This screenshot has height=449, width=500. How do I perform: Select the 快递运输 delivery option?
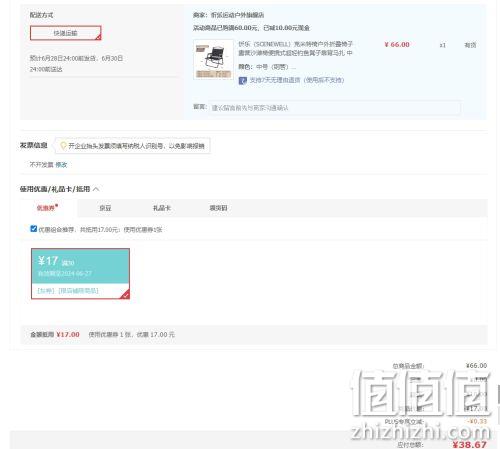pyautogui.click(x=66, y=33)
